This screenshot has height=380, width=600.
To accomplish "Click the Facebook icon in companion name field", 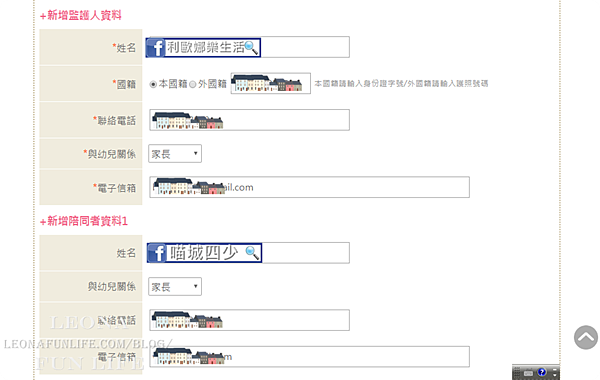I will point(157,253).
